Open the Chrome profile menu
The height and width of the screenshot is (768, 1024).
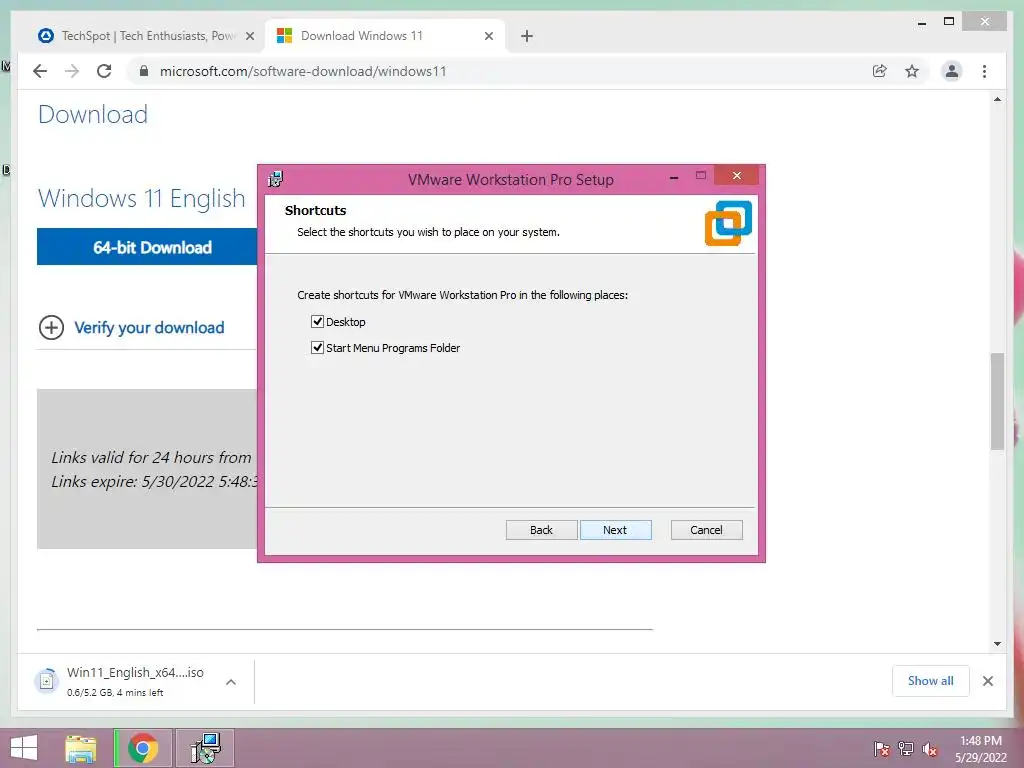952,71
